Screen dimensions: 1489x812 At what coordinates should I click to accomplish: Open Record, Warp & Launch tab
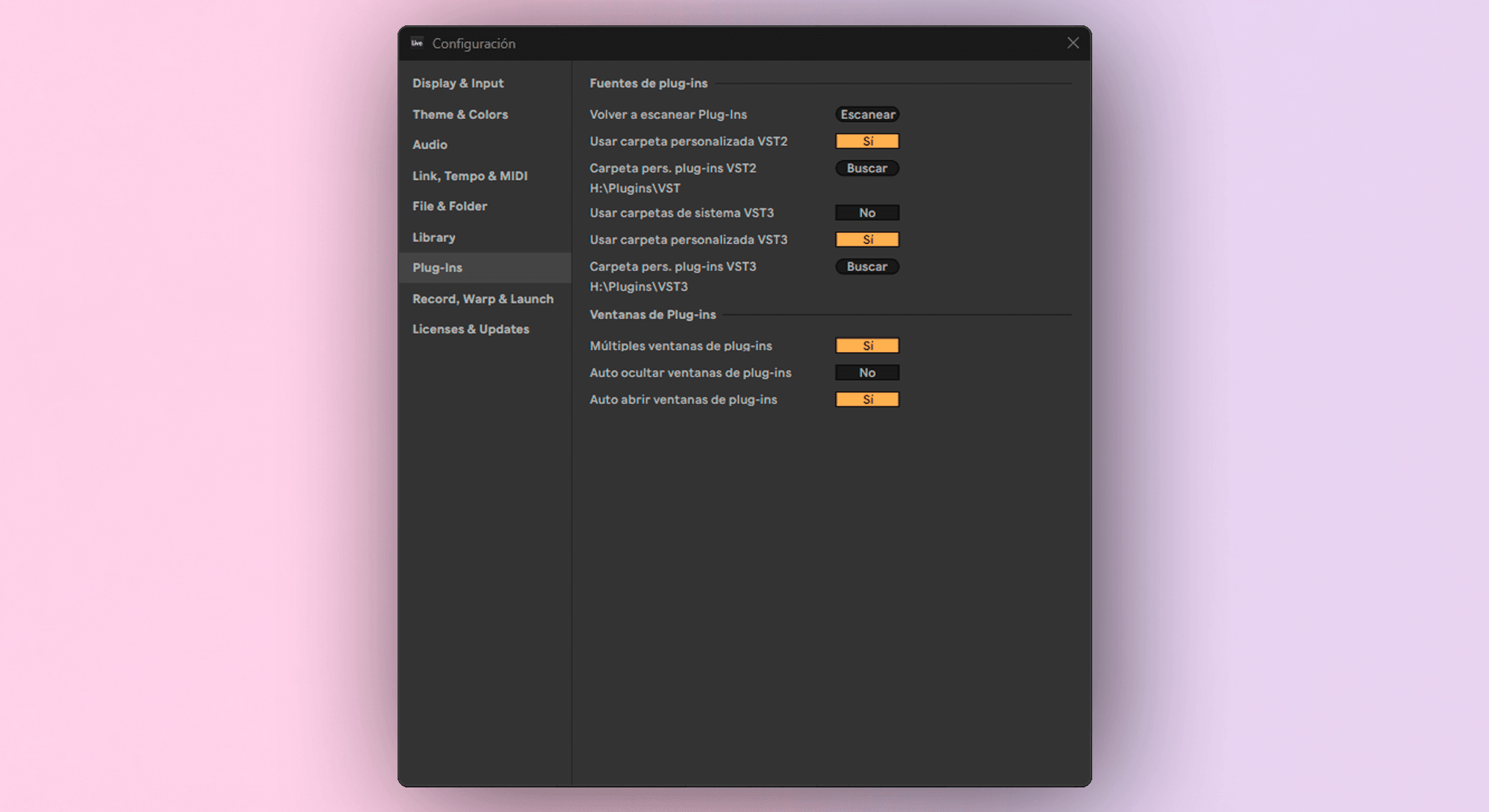coord(482,299)
